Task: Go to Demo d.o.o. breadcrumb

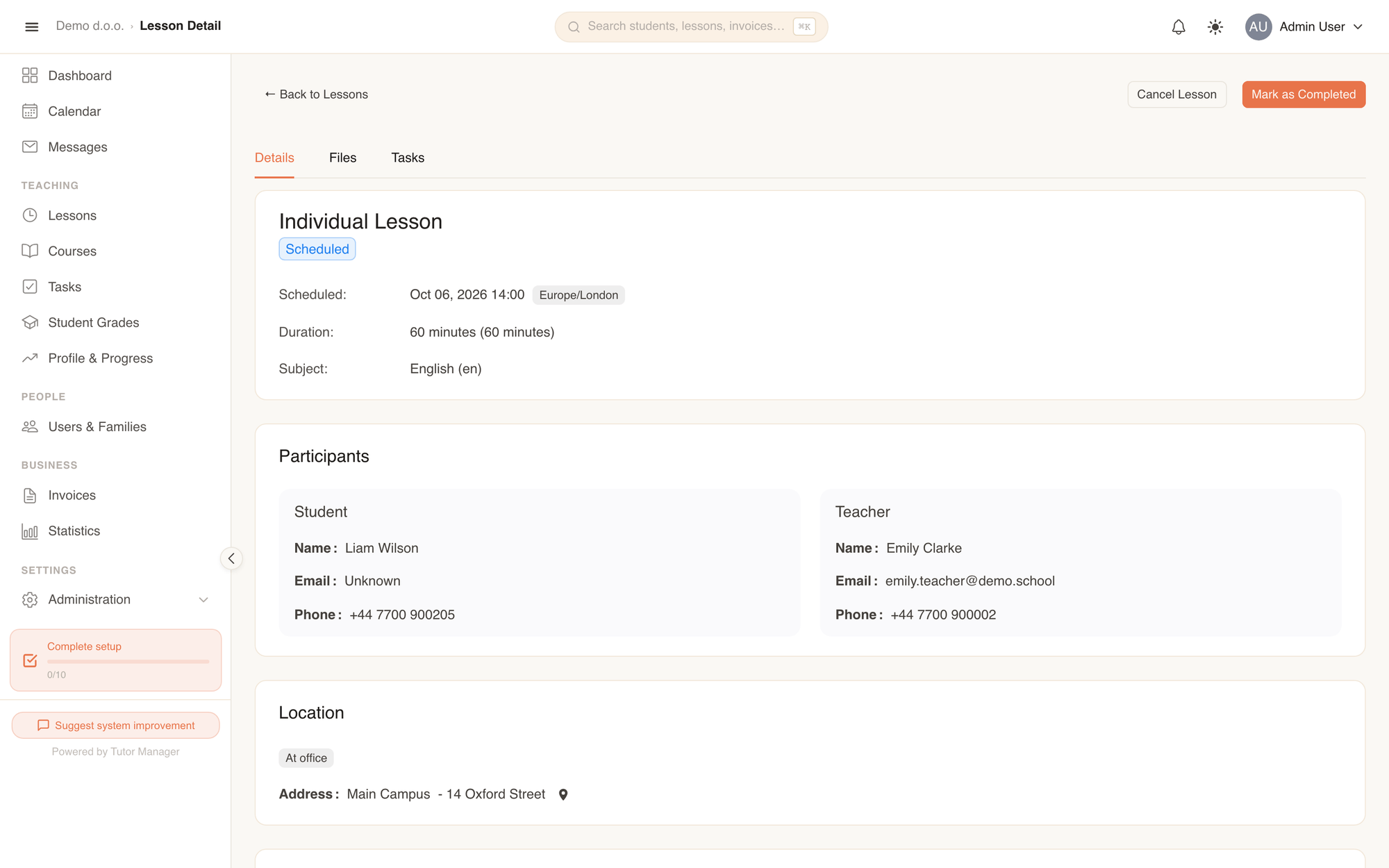Action: coord(90,26)
